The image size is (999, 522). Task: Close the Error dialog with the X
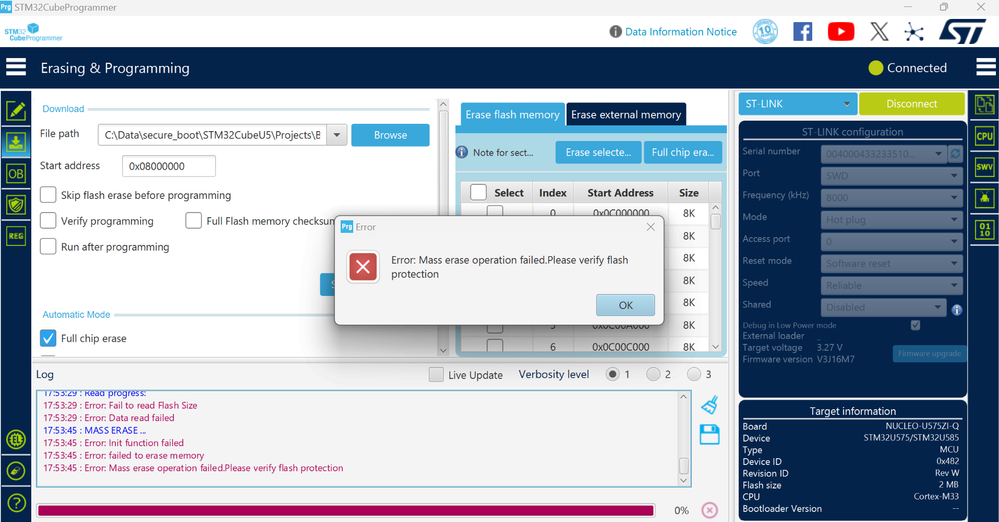tap(650, 227)
